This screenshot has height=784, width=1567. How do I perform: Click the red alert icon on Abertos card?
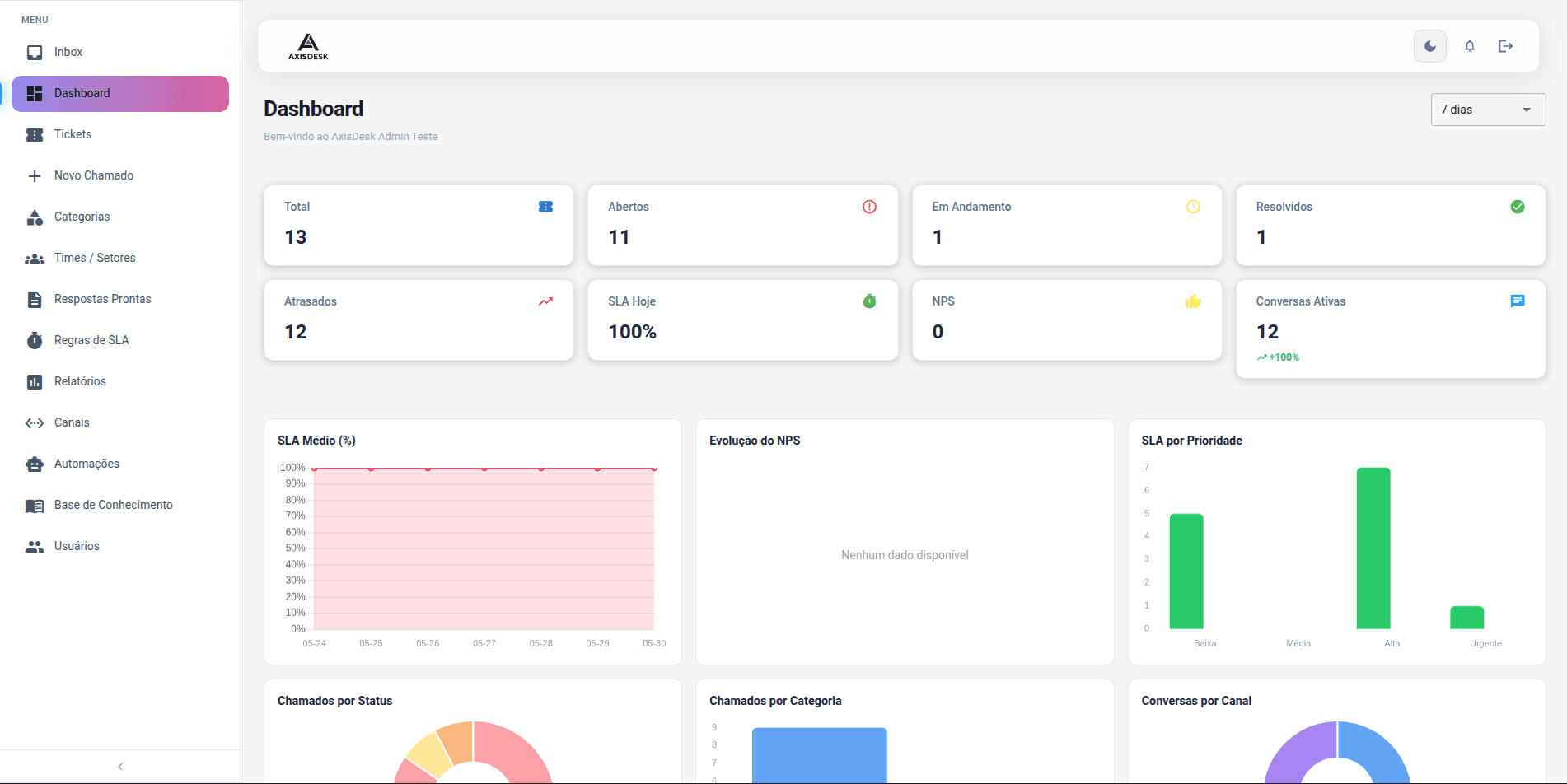click(869, 207)
